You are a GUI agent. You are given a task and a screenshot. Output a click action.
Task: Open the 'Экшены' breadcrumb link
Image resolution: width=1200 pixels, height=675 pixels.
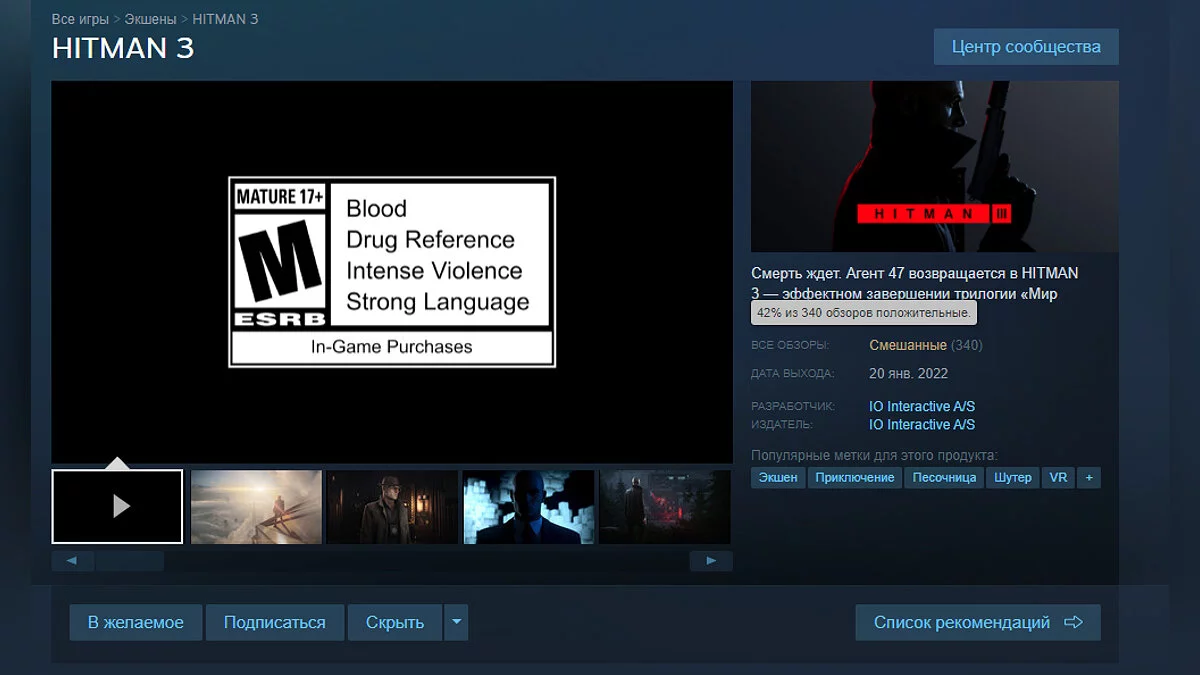tap(151, 19)
